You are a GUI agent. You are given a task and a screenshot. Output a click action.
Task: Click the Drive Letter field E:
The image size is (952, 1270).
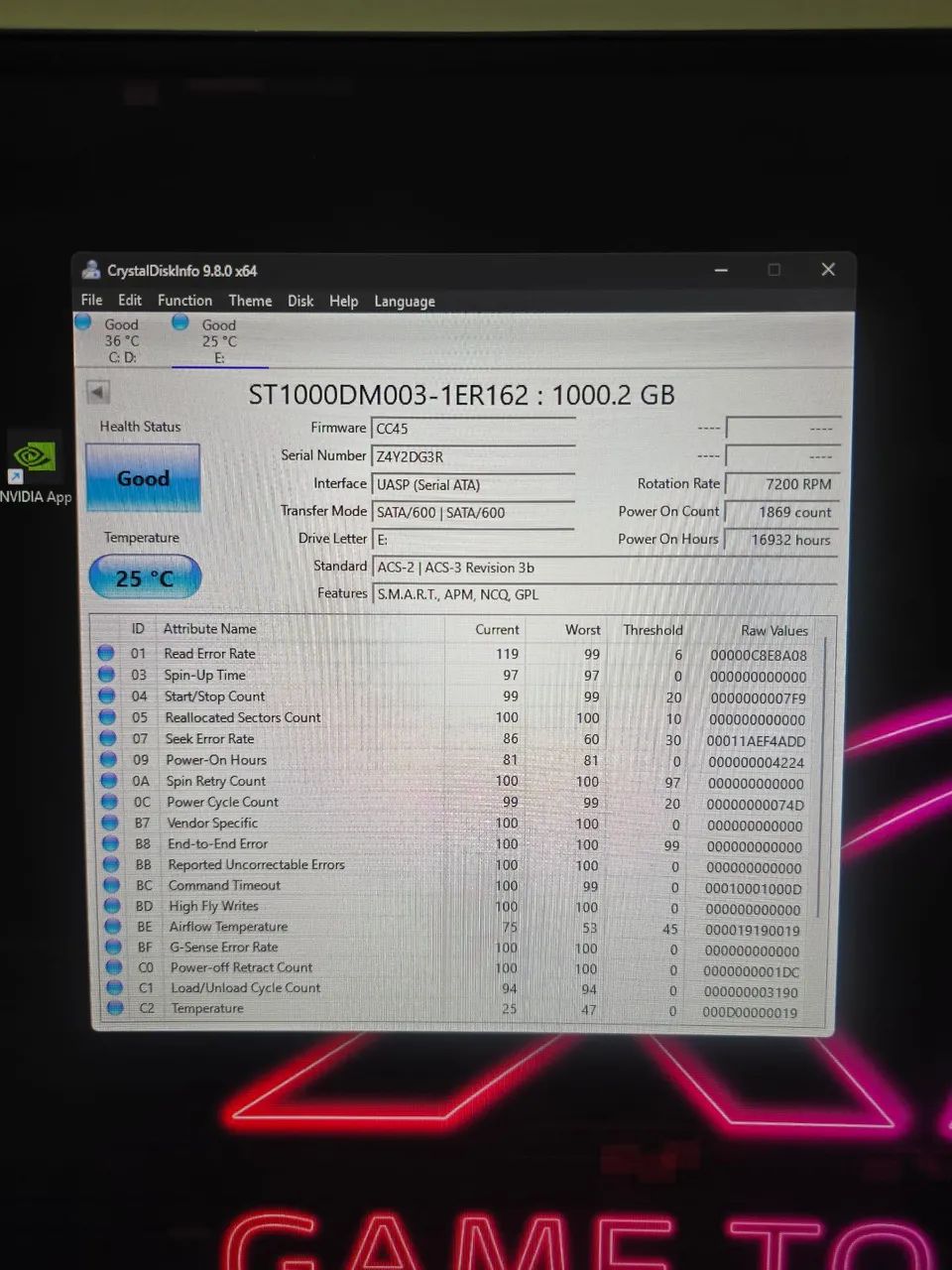(x=473, y=540)
